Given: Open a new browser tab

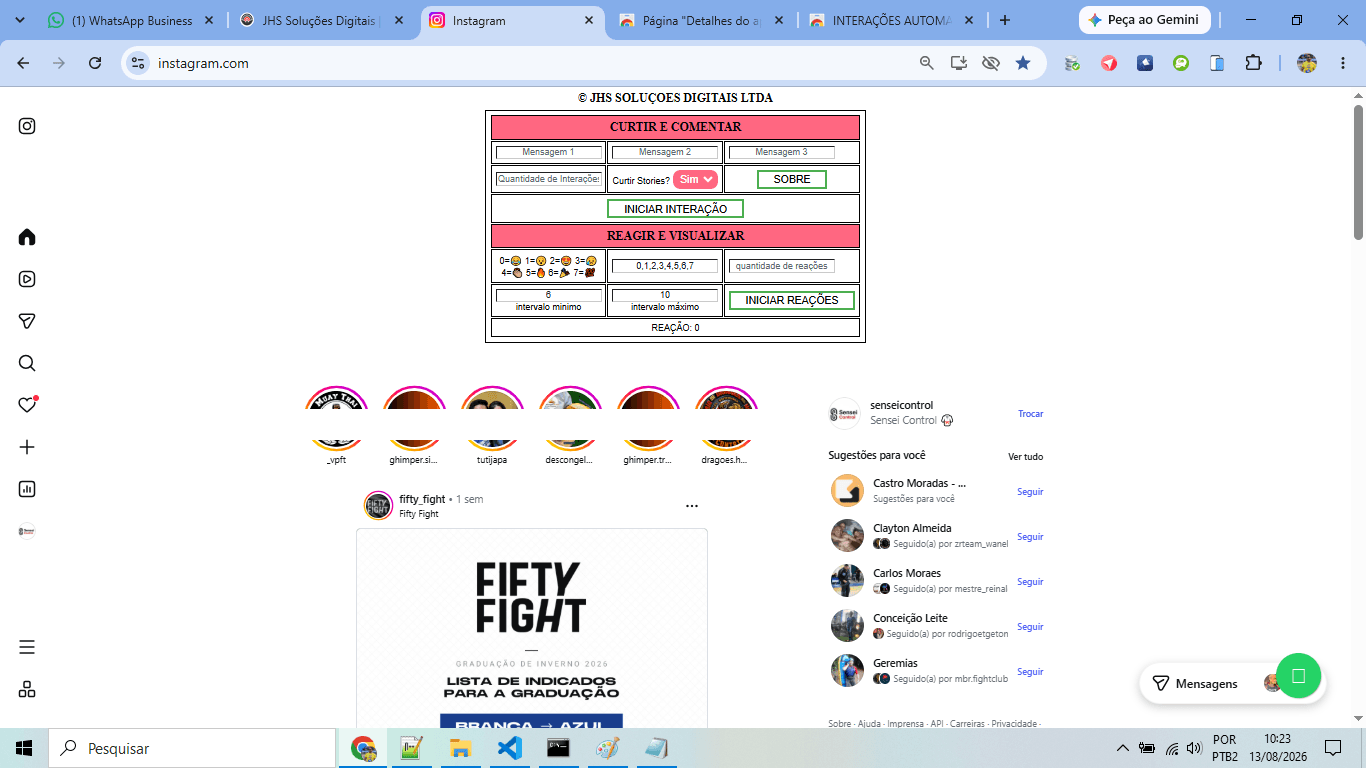Looking at the screenshot, I should tap(1005, 20).
